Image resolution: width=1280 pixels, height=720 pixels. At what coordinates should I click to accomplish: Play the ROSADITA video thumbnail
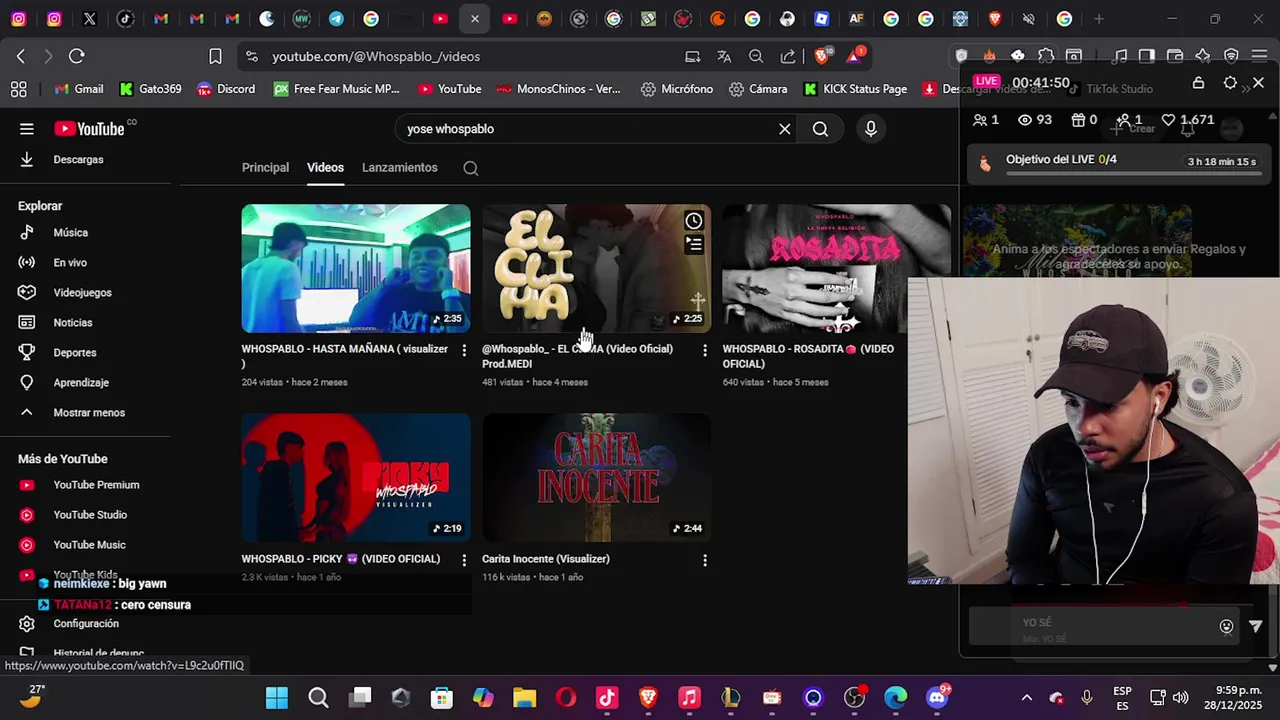point(836,268)
